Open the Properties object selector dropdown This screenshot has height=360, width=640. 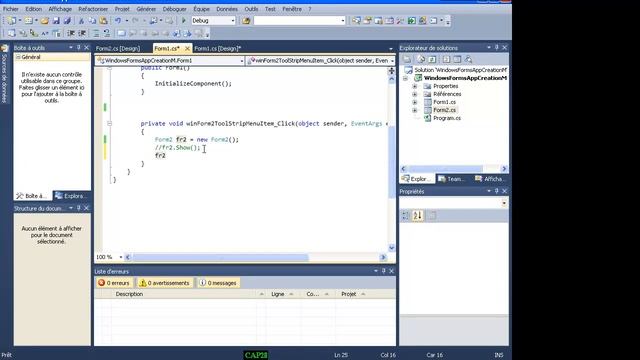504,203
